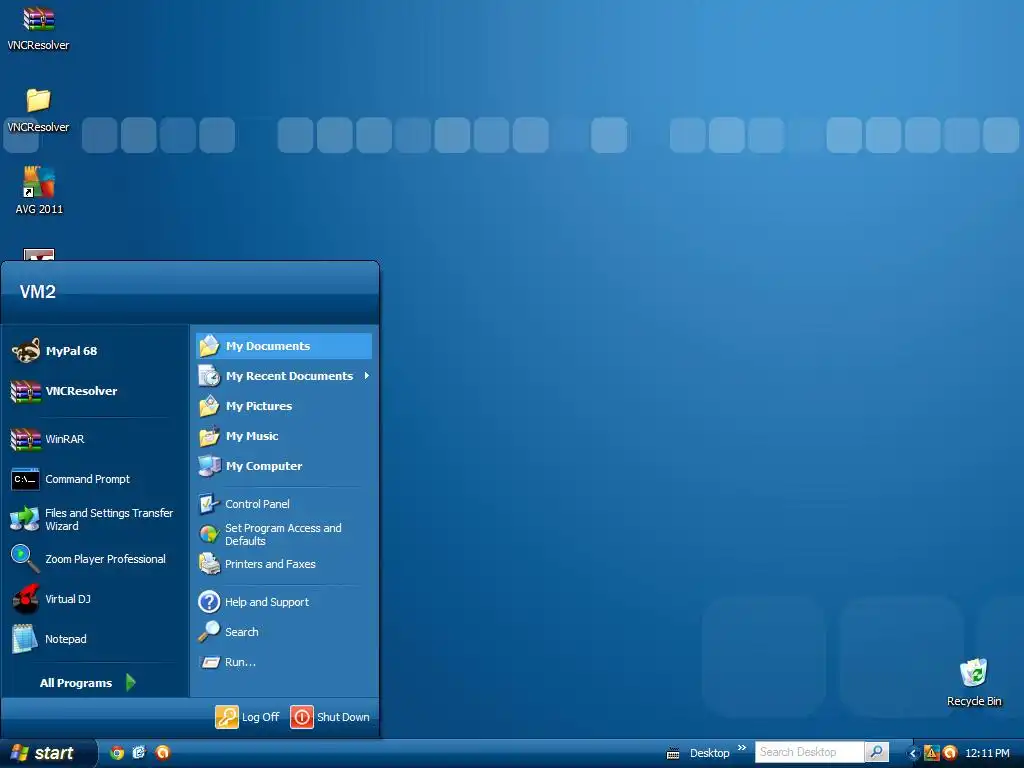
Task: Click the 12:11 PM clock
Action: tap(987, 753)
